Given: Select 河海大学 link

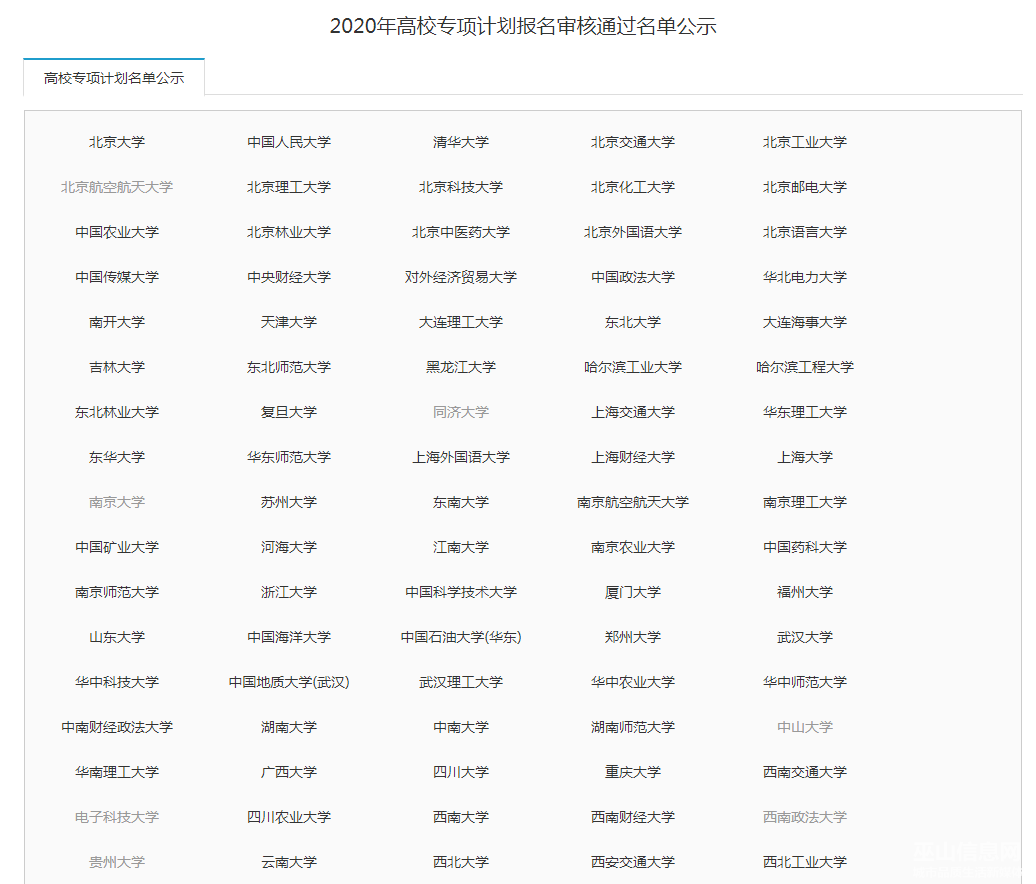Looking at the screenshot, I should [x=289, y=546].
